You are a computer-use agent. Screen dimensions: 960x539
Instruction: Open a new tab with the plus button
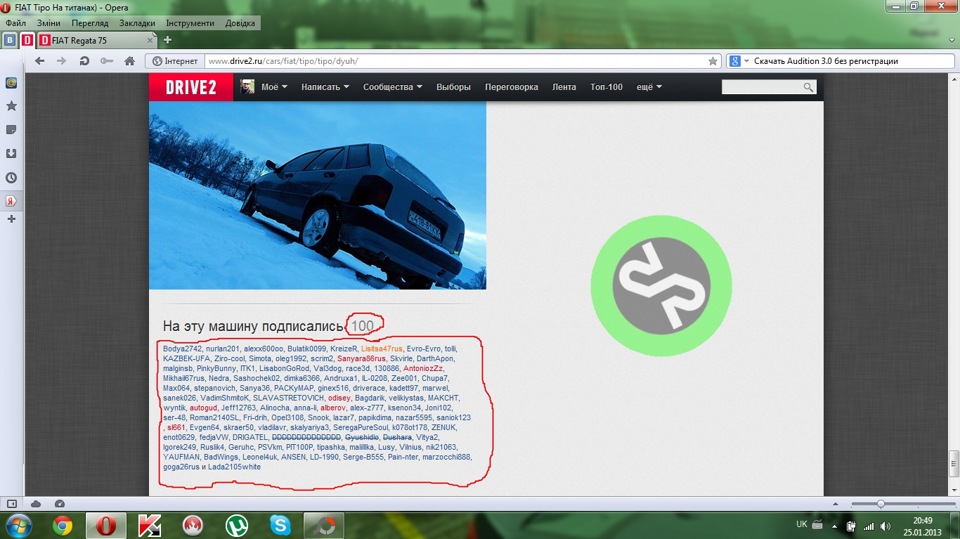coord(167,40)
